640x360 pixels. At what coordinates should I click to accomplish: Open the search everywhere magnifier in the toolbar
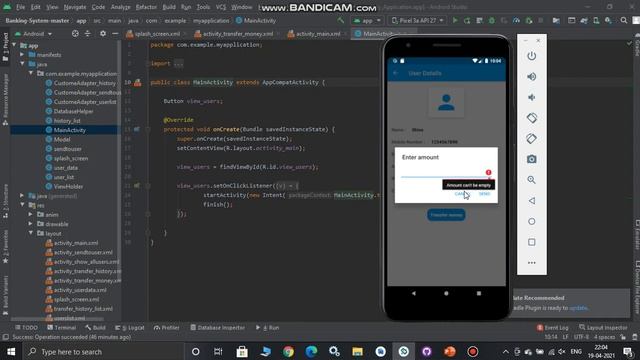(624, 20)
